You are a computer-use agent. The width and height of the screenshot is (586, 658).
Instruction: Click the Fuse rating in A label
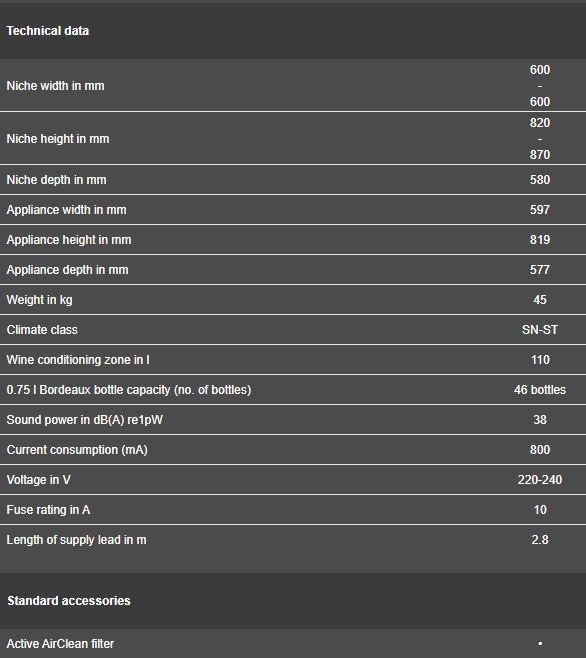point(48,510)
